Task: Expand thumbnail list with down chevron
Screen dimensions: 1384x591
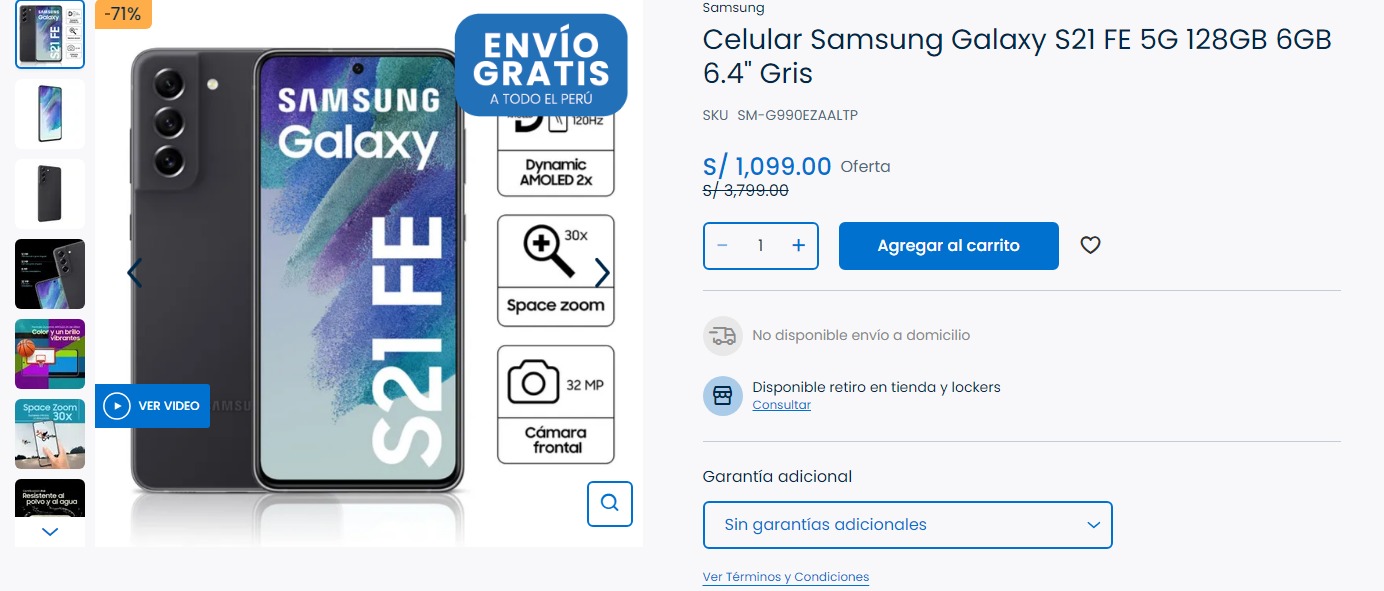Action: coord(50,532)
